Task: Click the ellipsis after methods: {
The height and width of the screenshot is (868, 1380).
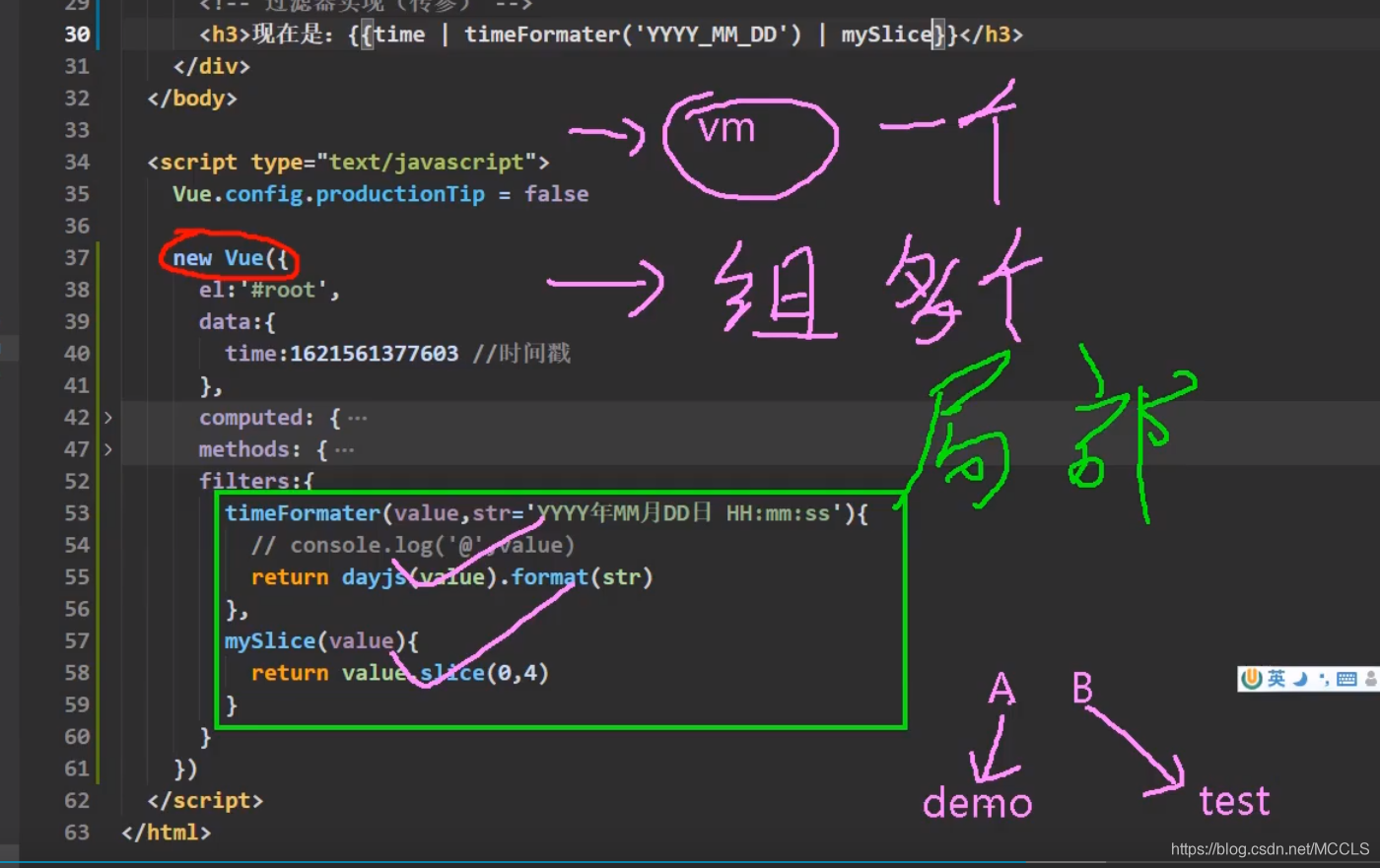Action: click(x=344, y=450)
